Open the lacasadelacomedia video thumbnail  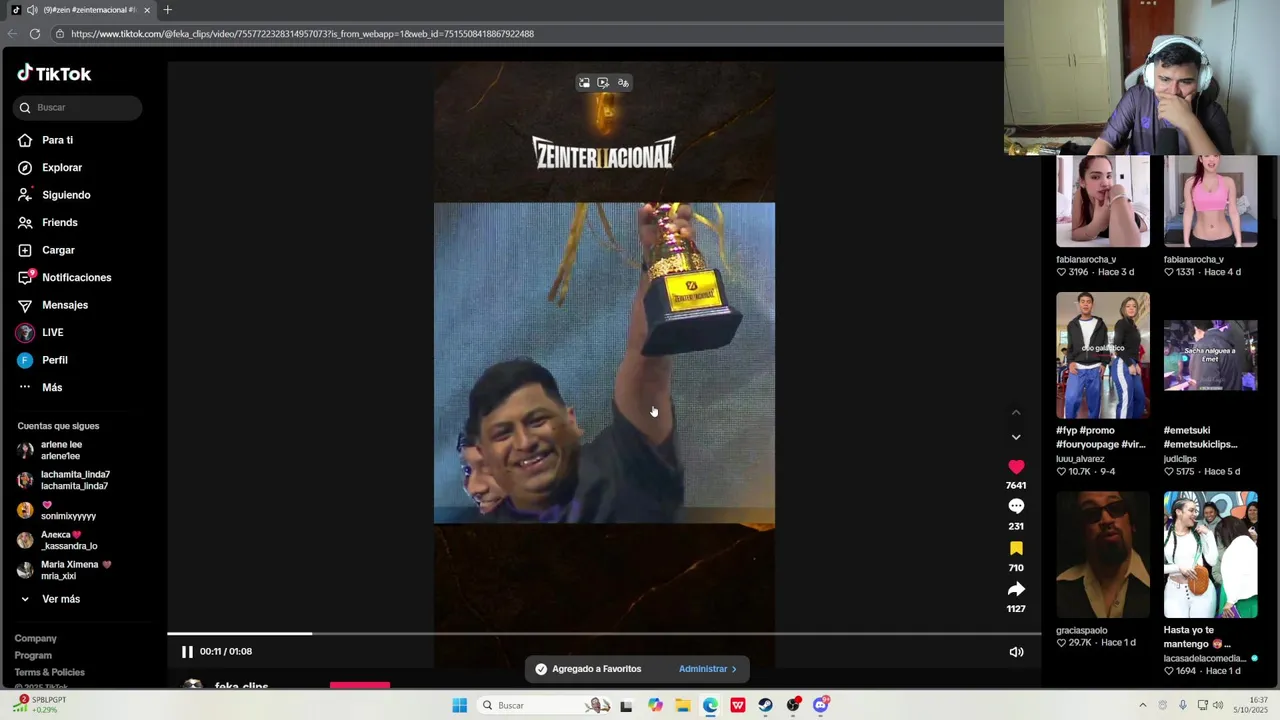pos(1210,554)
